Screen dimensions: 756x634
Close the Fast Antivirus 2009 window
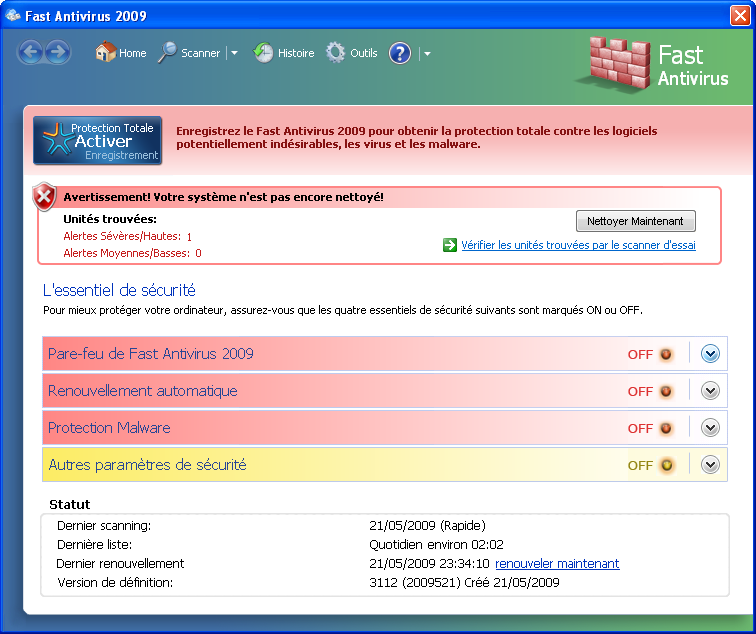pyautogui.click(x=740, y=15)
